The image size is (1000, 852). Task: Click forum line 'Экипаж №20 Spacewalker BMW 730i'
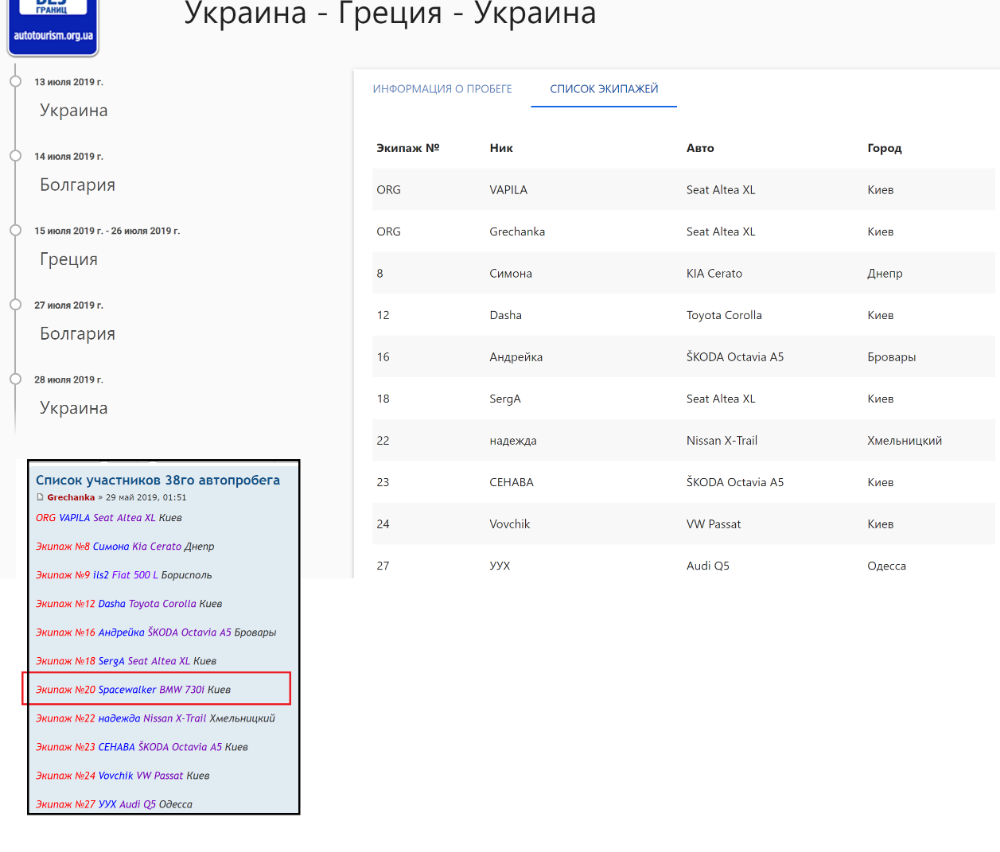coord(133,690)
